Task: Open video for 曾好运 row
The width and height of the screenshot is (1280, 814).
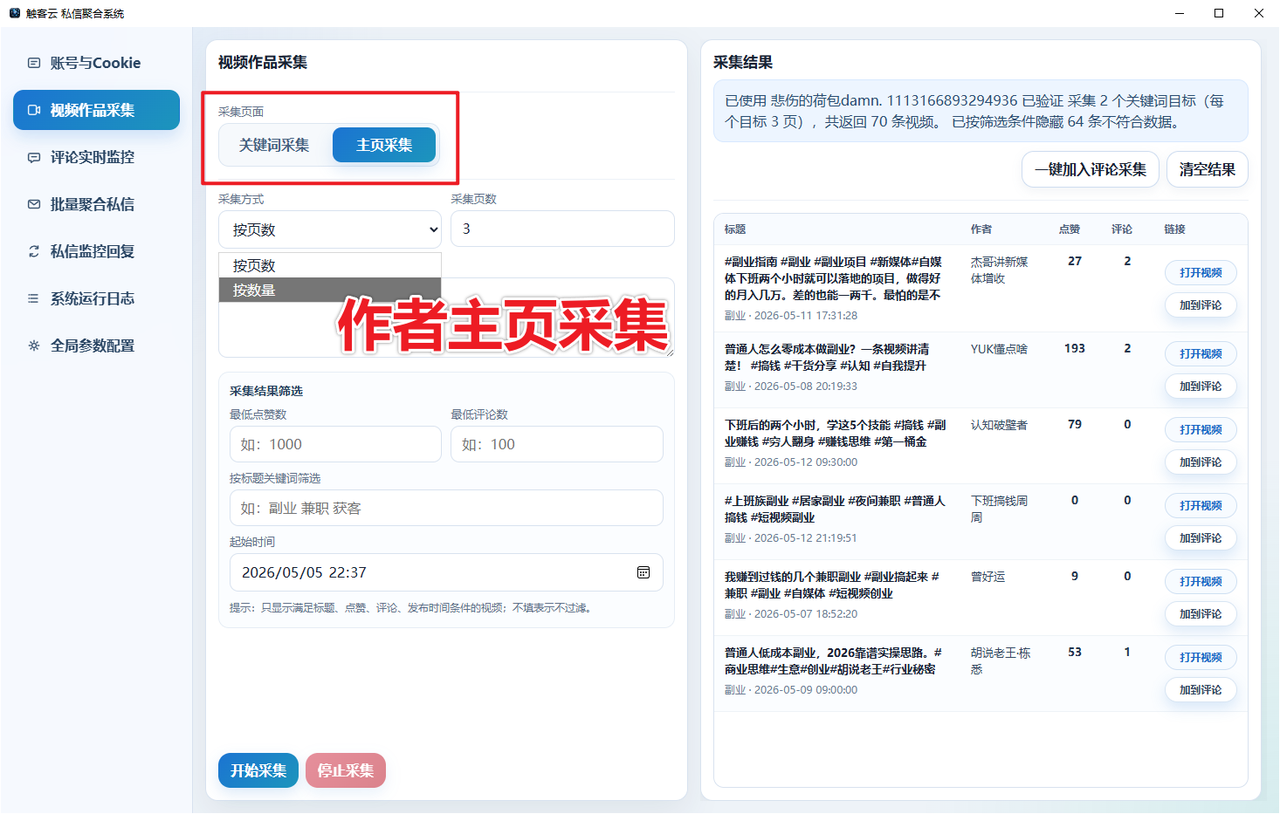Action: click(x=1200, y=581)
